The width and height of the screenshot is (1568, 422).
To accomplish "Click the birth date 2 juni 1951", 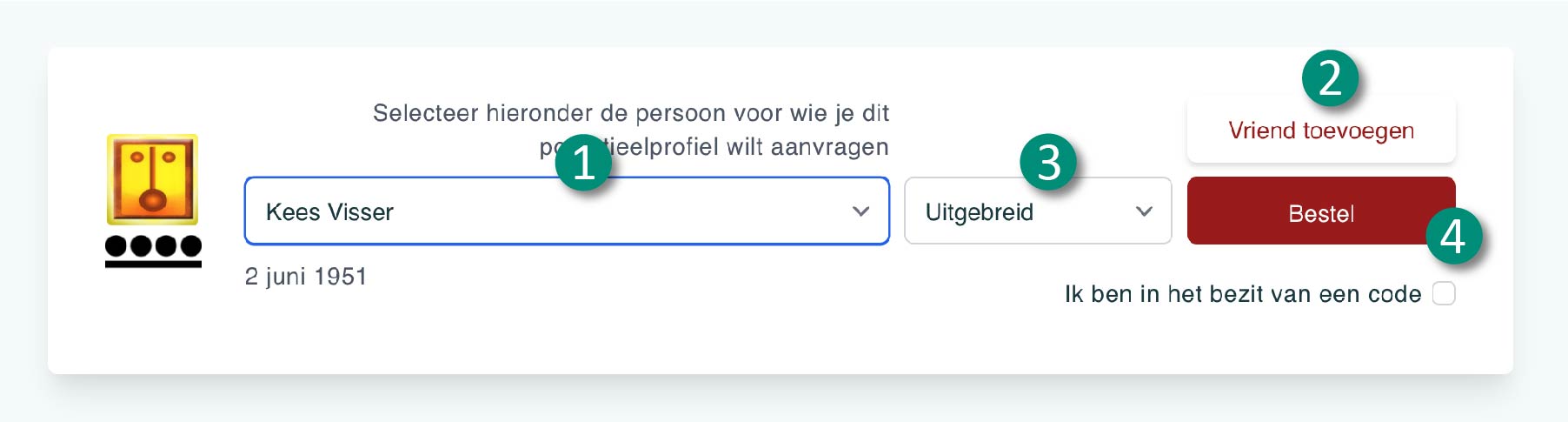I will click(x=306, y=277).
